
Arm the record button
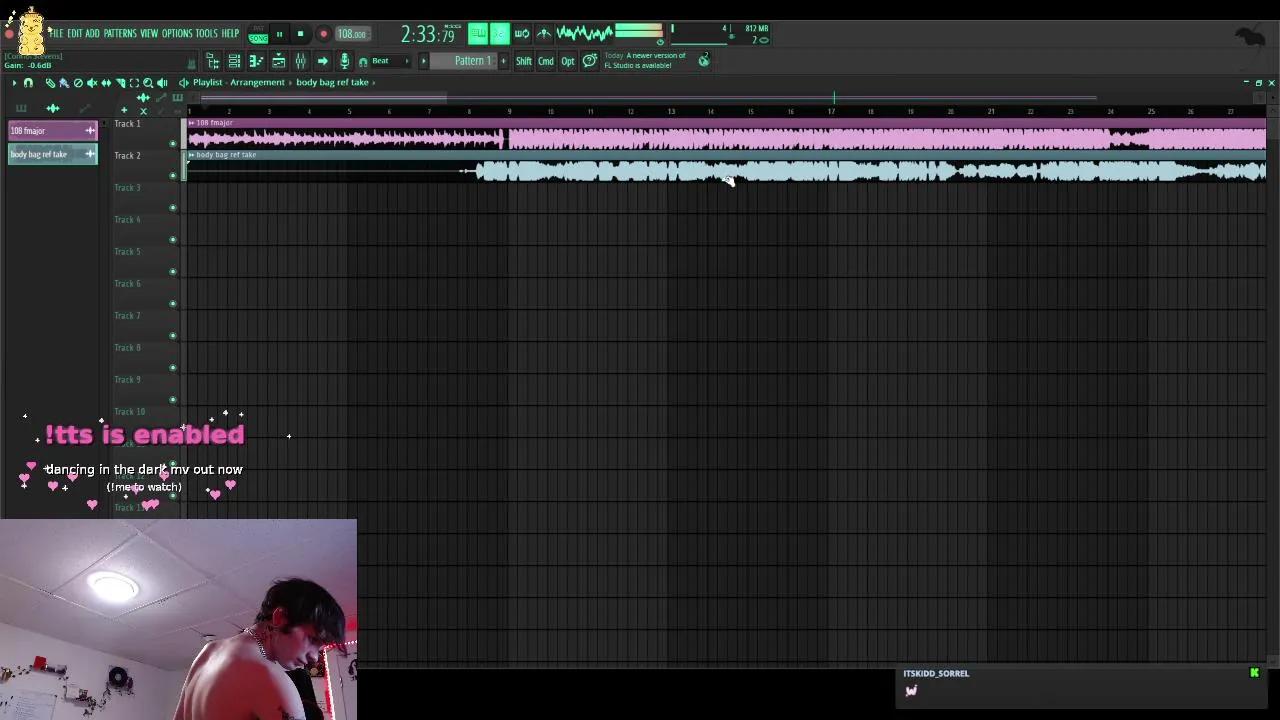pyautogui.click(x=323, y=34)
